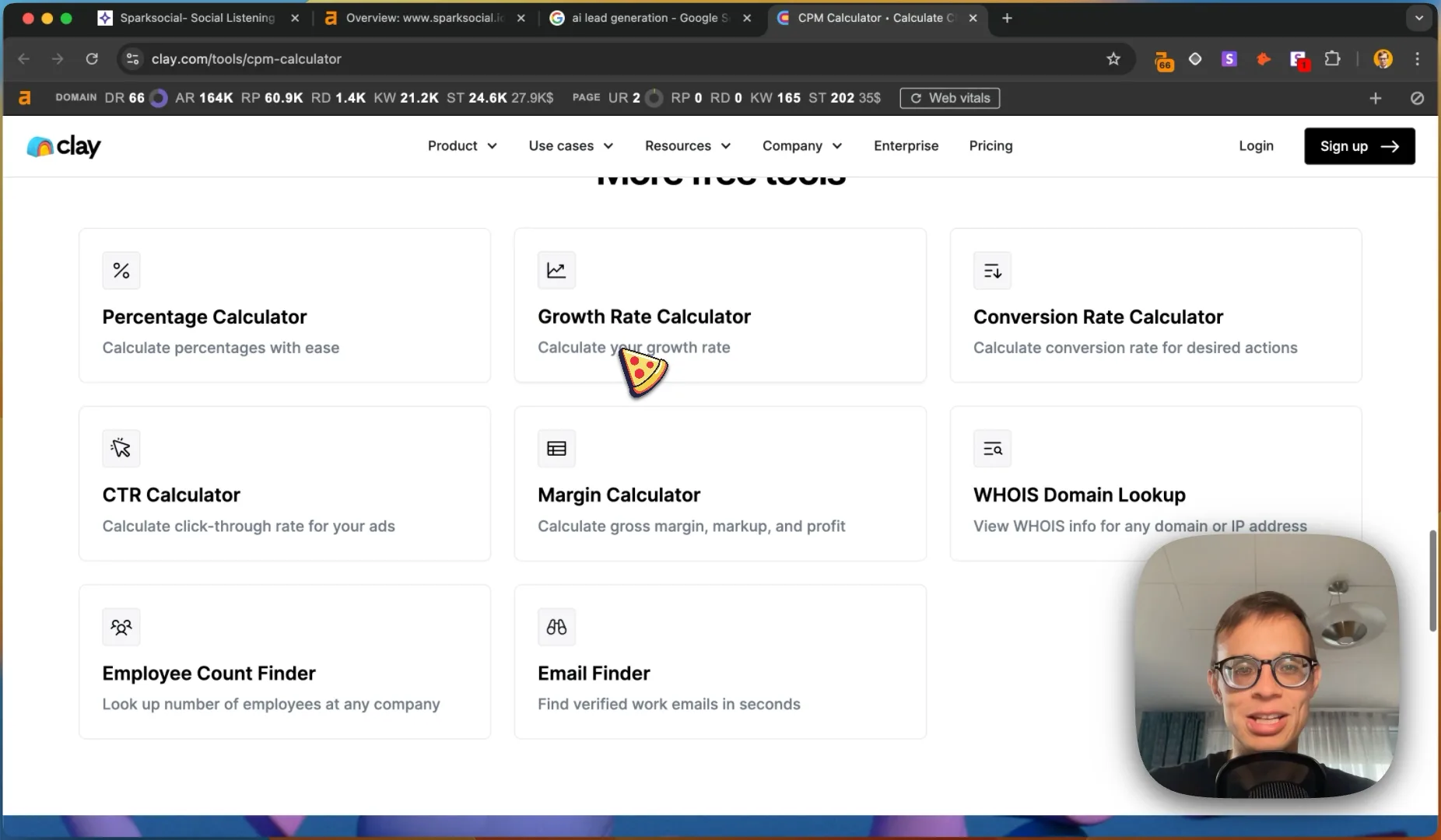Open the Email Finder card title

(594, 674)
